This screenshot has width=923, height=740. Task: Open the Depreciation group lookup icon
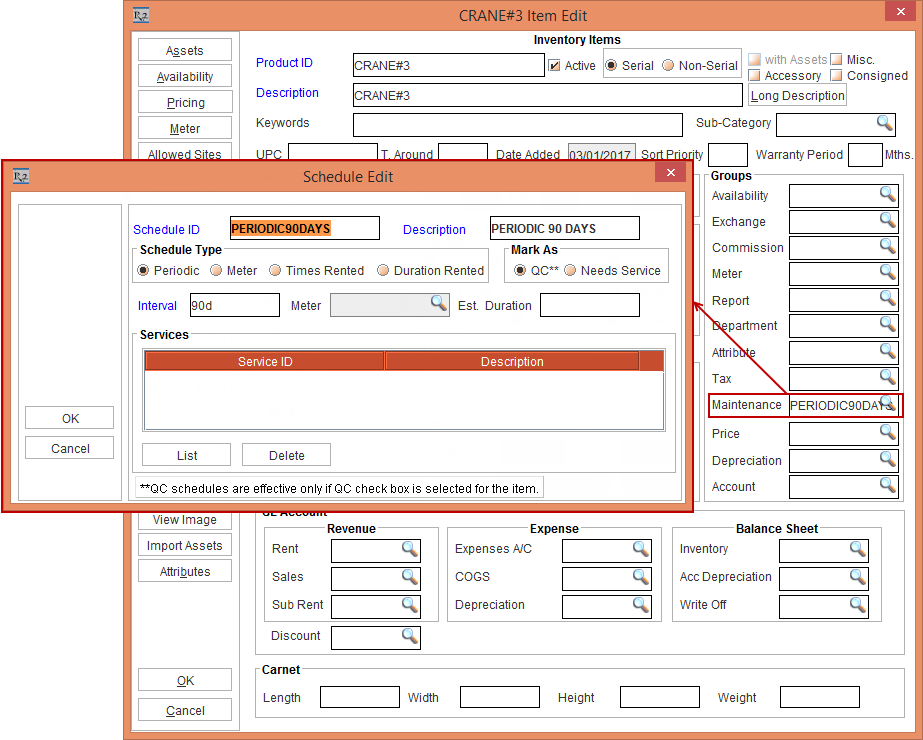(x=887, y=459)
